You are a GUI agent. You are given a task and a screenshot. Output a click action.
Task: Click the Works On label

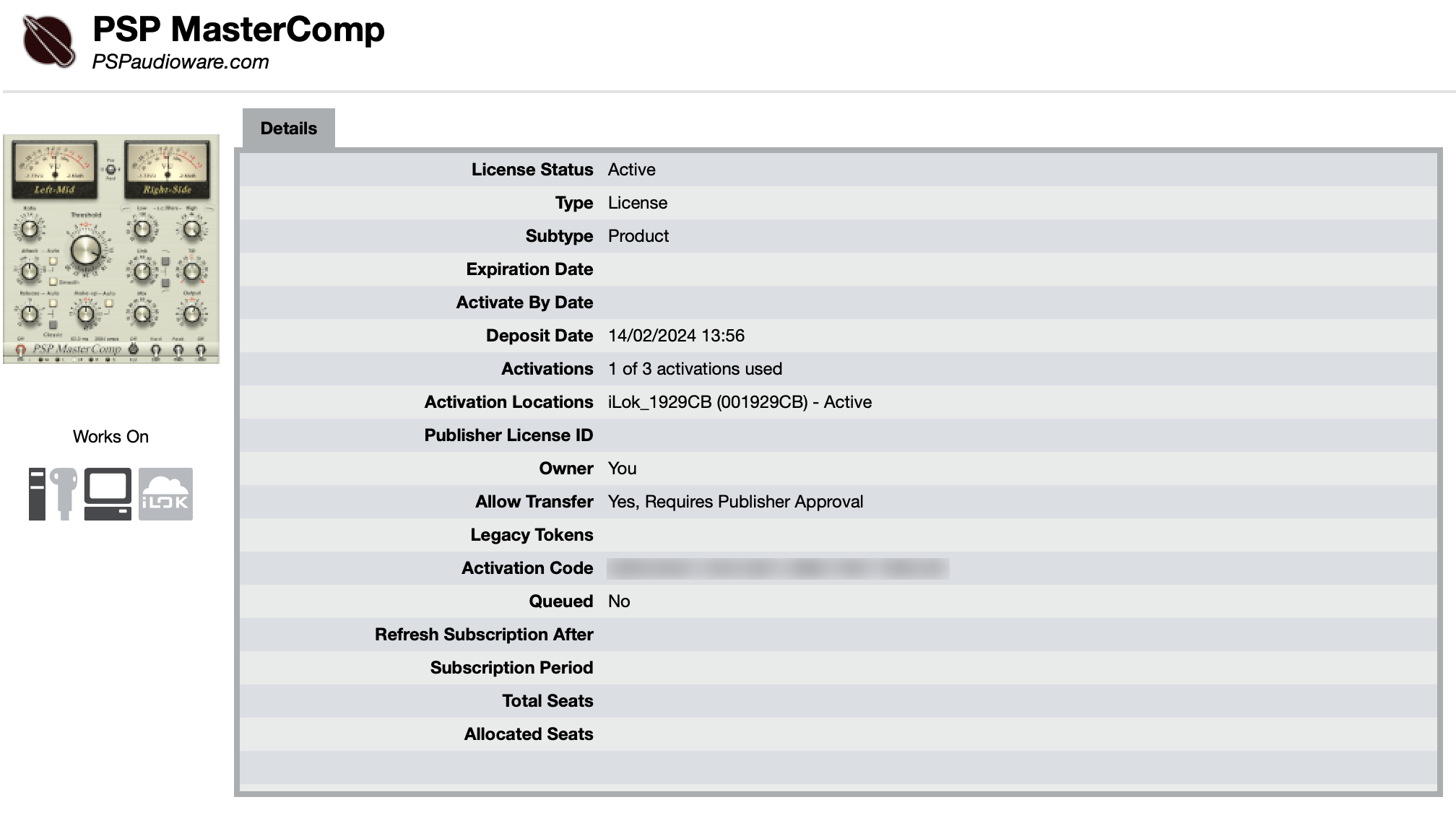tap(110, 437)
